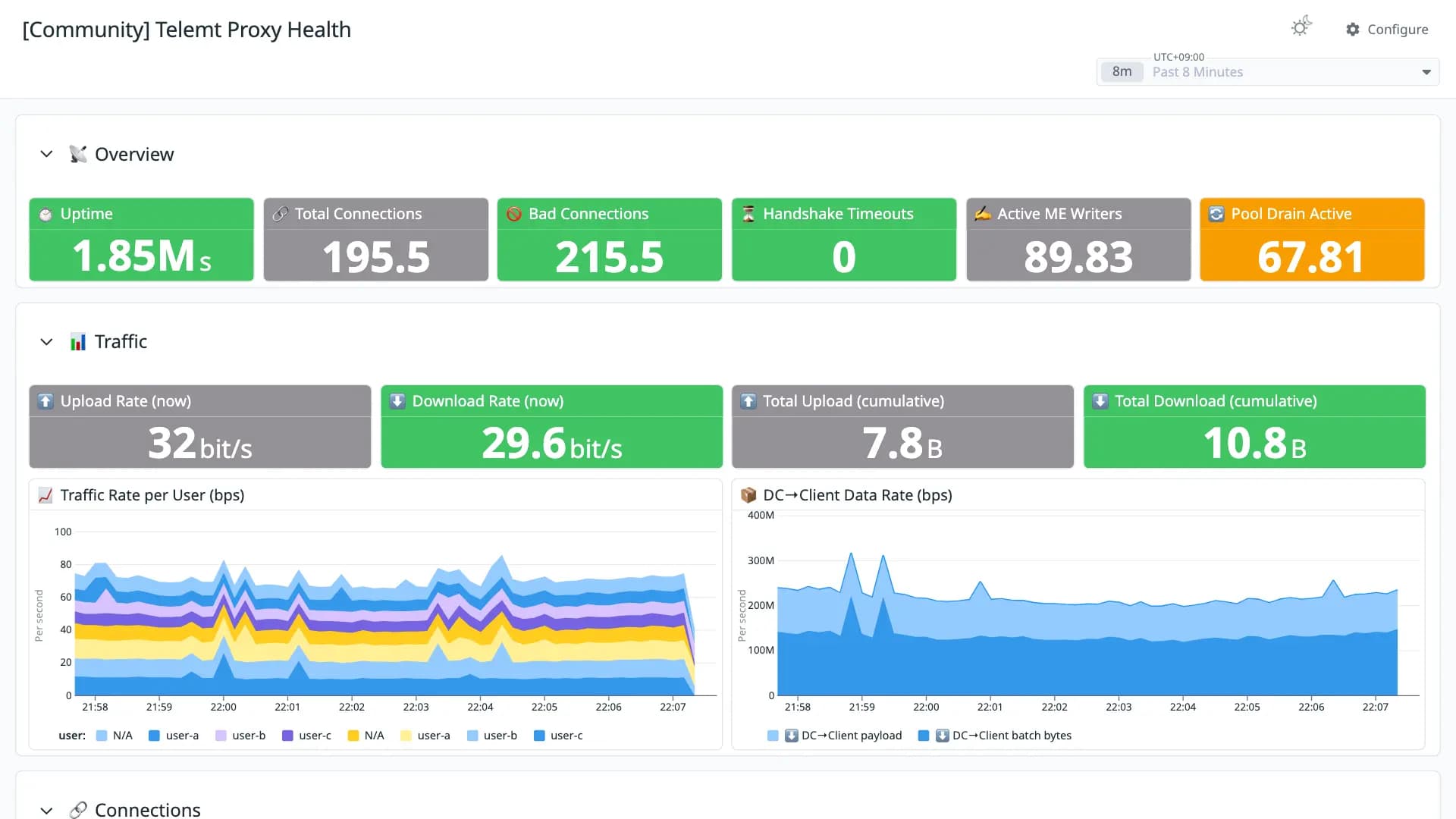Click the Total Connections chain icon
Viewport: 1456px width, 819px height.
click(280, 215)
